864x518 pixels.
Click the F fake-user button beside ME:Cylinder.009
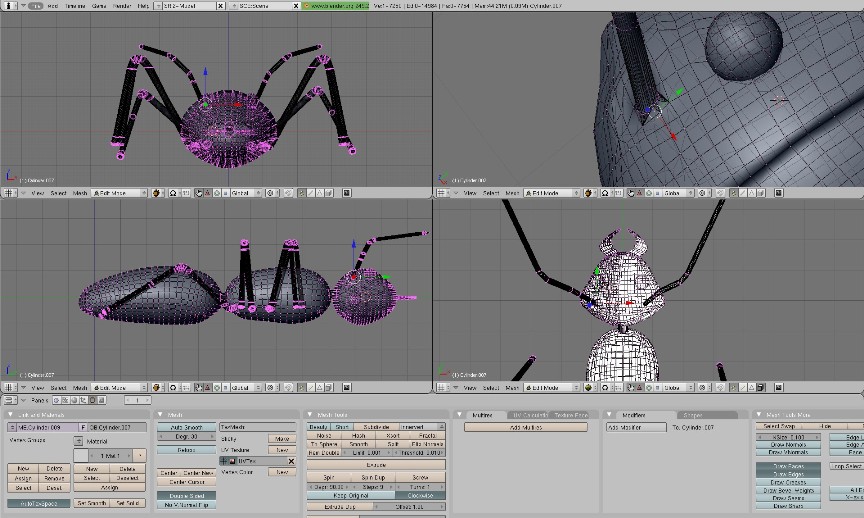pyautogui.click(x=83, y=427)
